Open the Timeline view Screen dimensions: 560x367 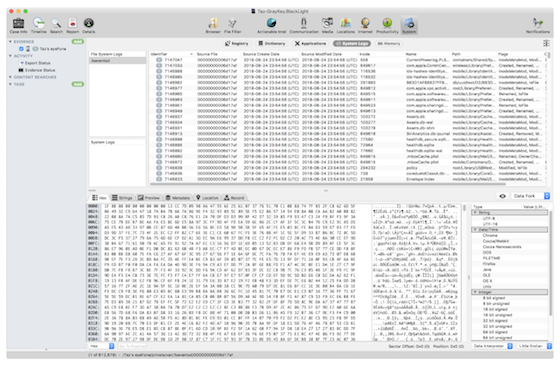[39, 26]
